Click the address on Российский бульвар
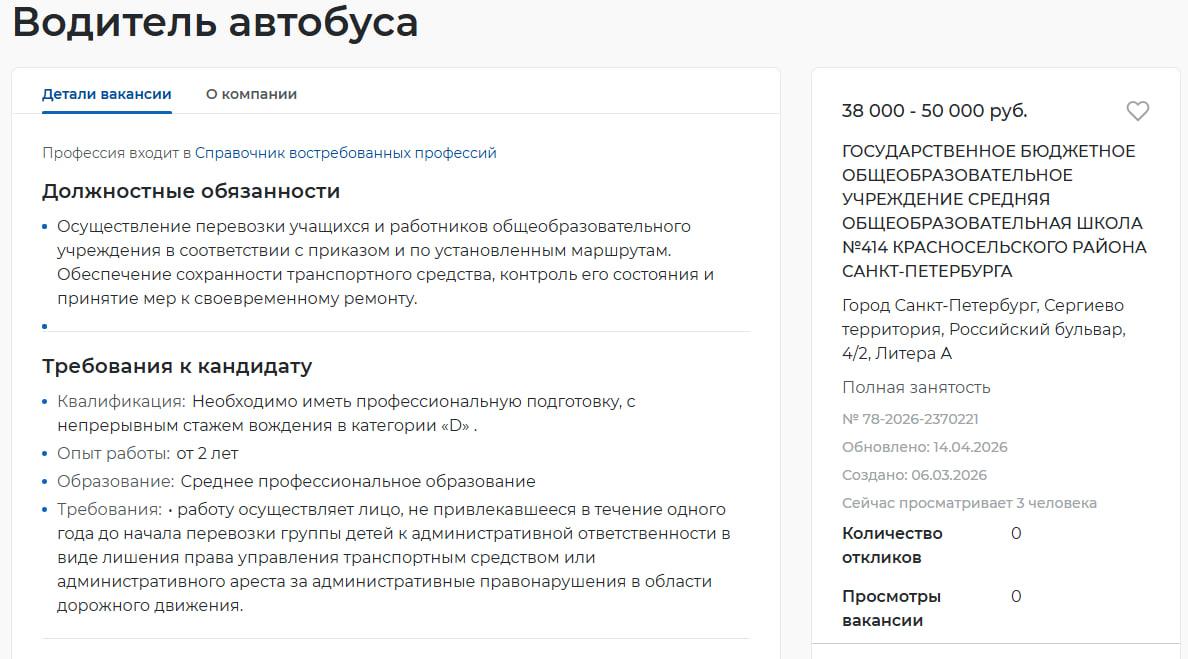 pos(983,329)
